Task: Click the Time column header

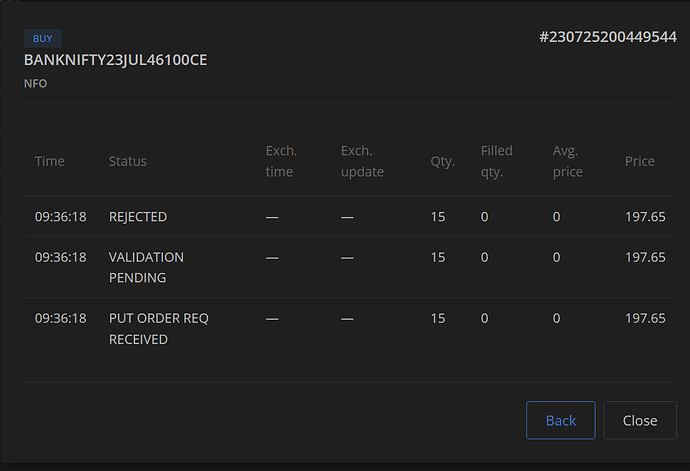Action: tap(50, 161)
